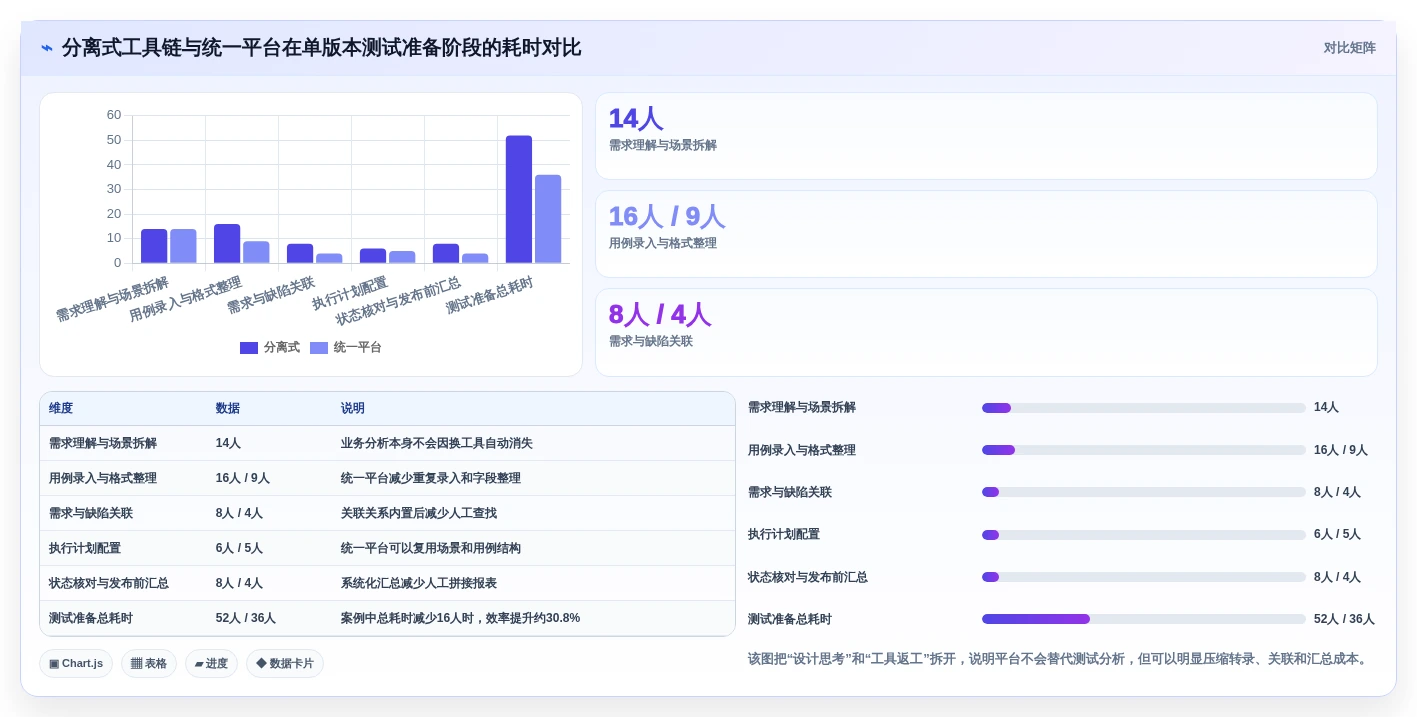Click note 统一平台减少重复录入和字段整理
This screenshot has width=1417, height=717.
pos(431,479)
